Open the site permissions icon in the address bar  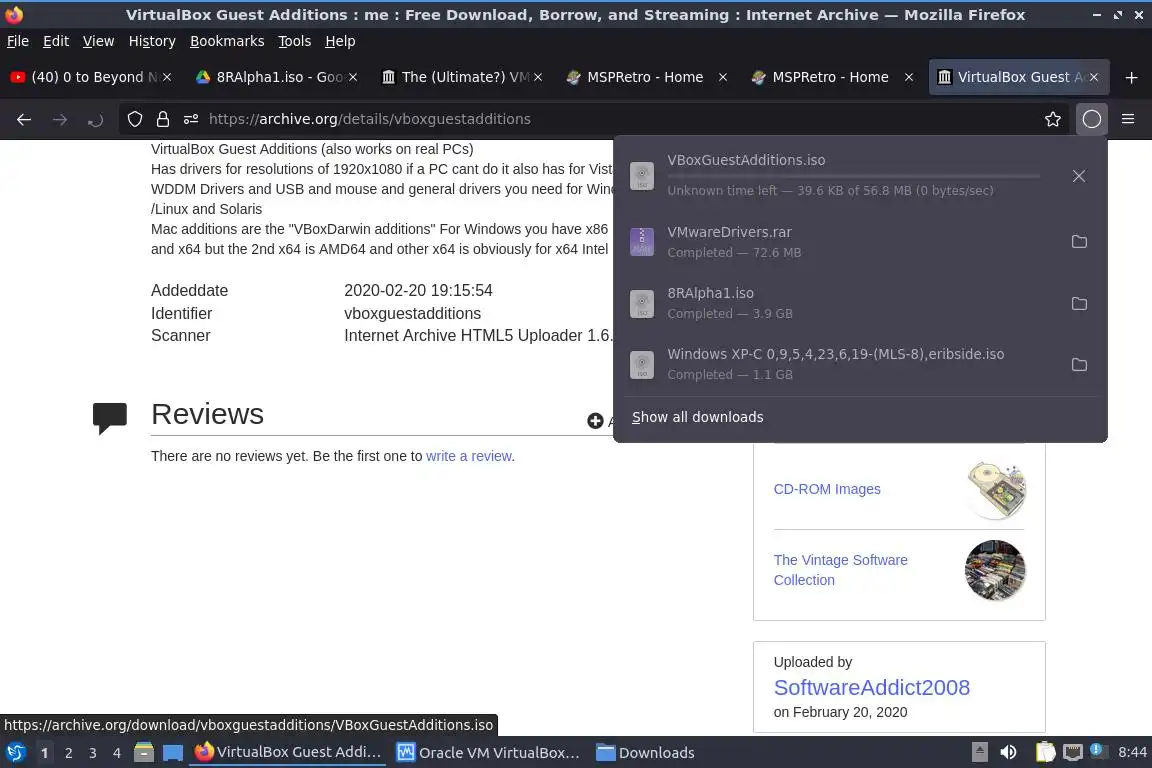pyautogui.click(x=191, y=119)
